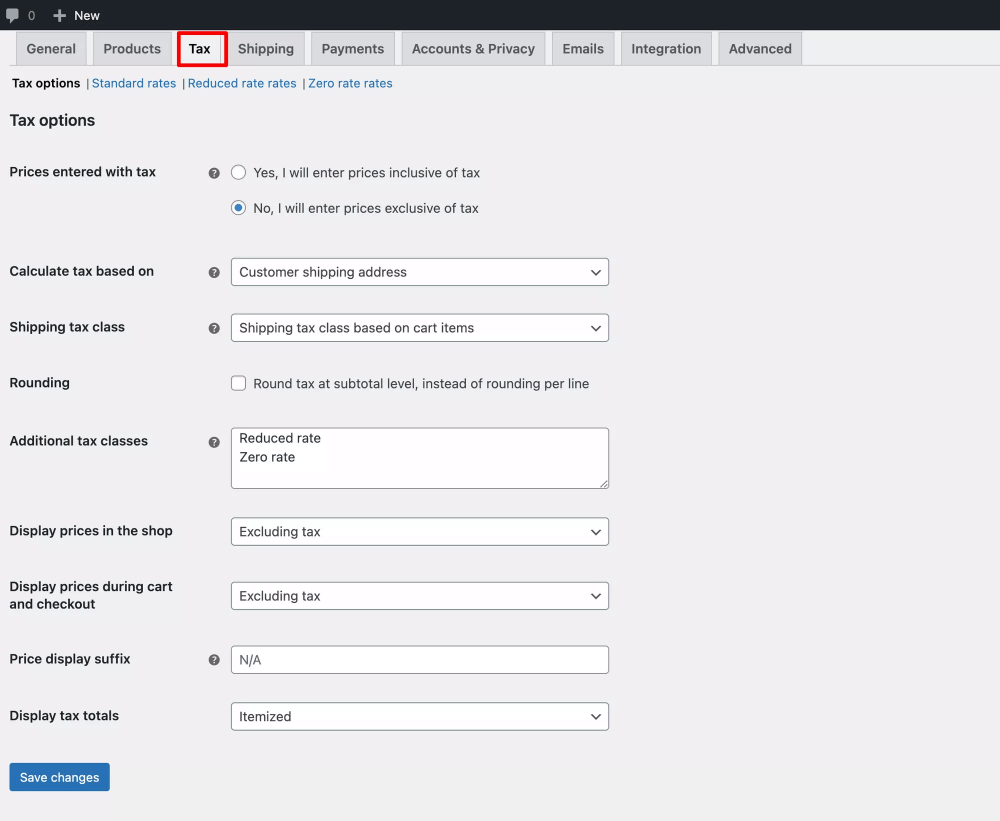
Task: Click the New label in admin bar
Action: coord(87,15)
